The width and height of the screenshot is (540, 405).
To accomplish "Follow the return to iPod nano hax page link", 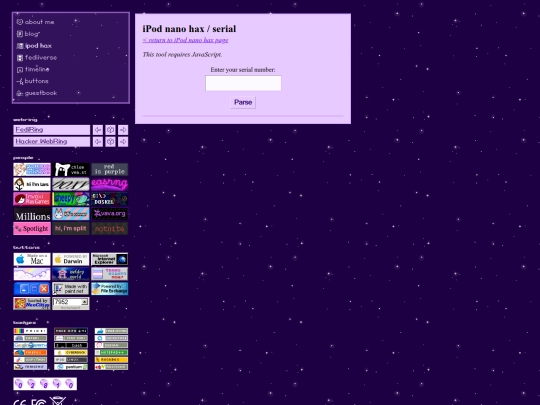I will [185, 40].
